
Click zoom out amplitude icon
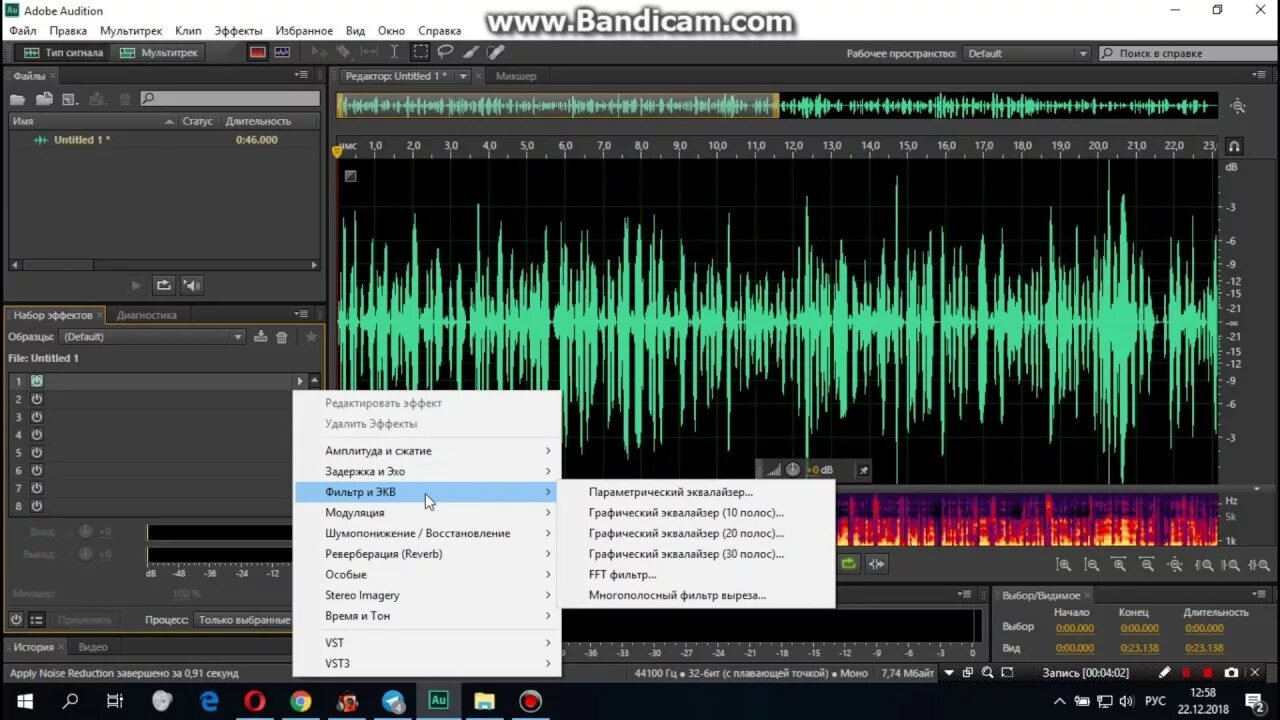tap(1091, 565)
